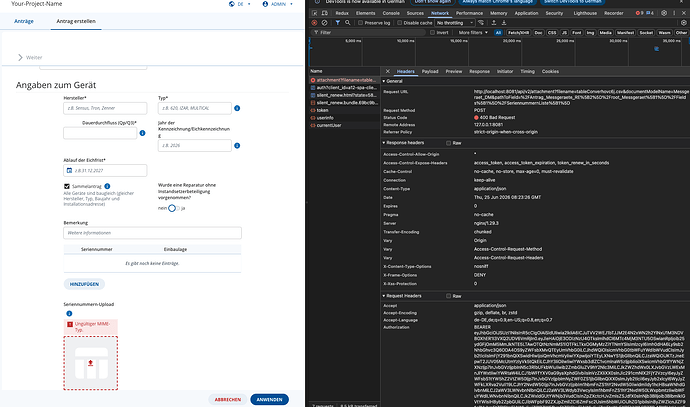Image resolution: width=690 pixels, height=407 pixels.
Task: Select the currentUser request row
Action: tap(344, 125)
